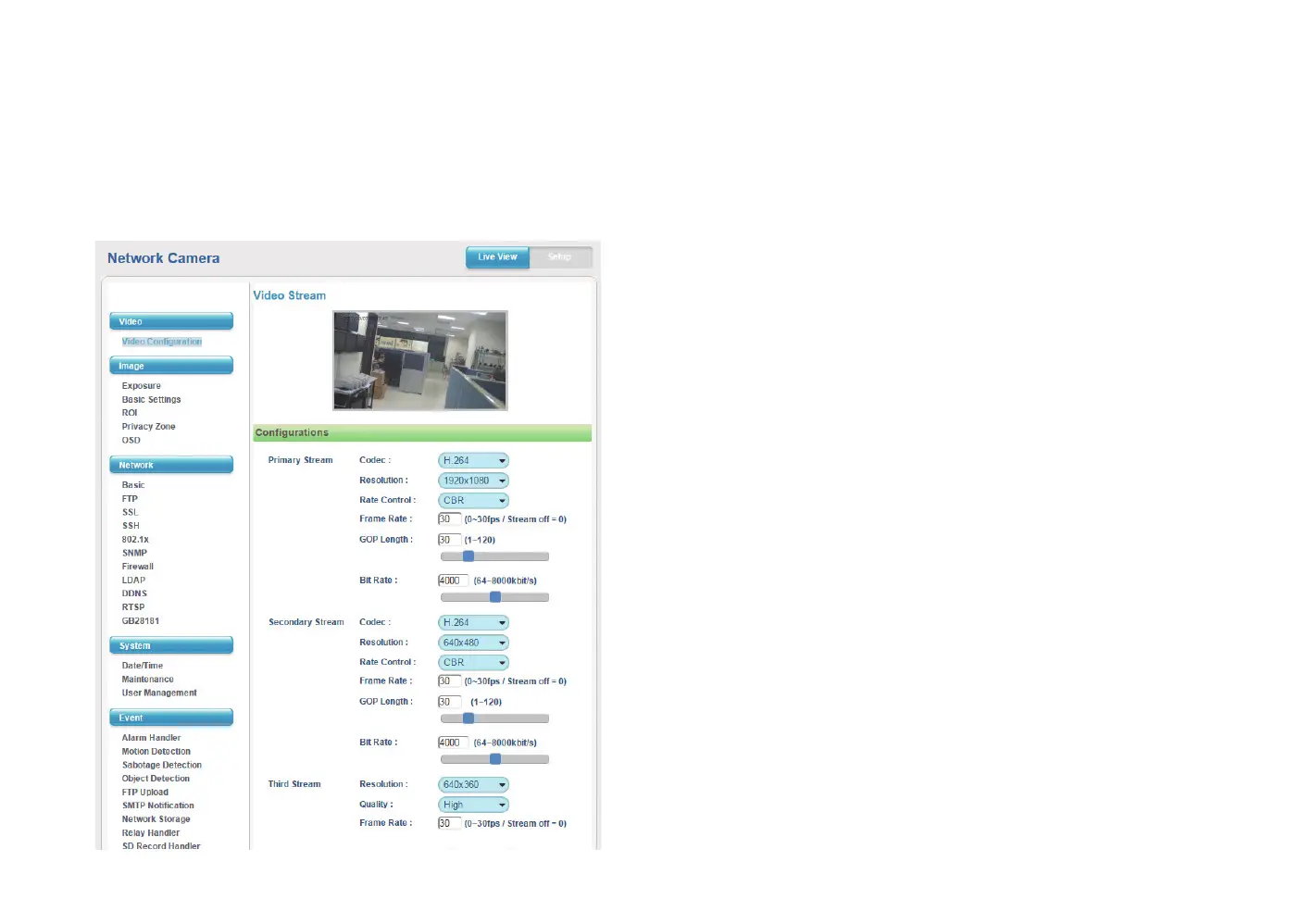Open LDAP settings

[134, 581]
